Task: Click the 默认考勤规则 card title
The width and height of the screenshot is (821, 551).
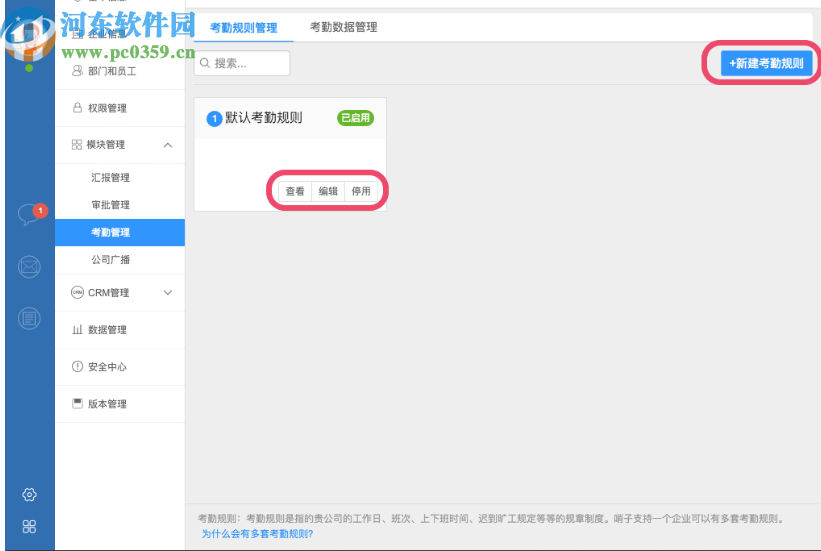Action: tap(263, 118)
